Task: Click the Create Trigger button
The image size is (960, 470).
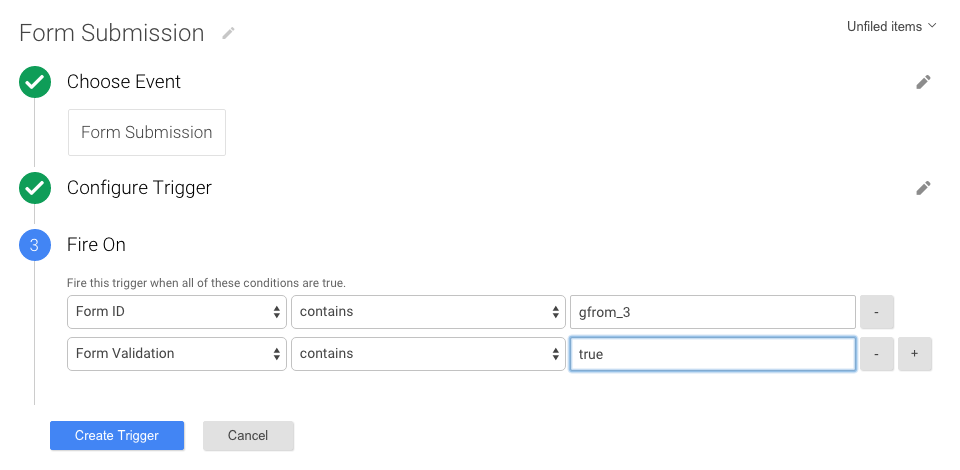Action: [117, 435]
